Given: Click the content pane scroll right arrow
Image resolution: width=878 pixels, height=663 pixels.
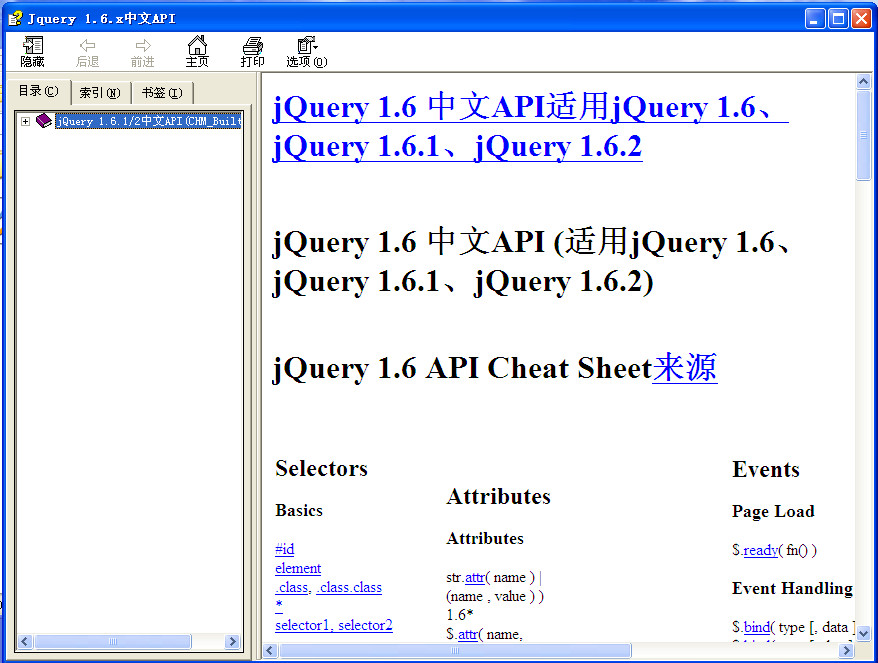Looking at the screenshot, I should point(846,650).
